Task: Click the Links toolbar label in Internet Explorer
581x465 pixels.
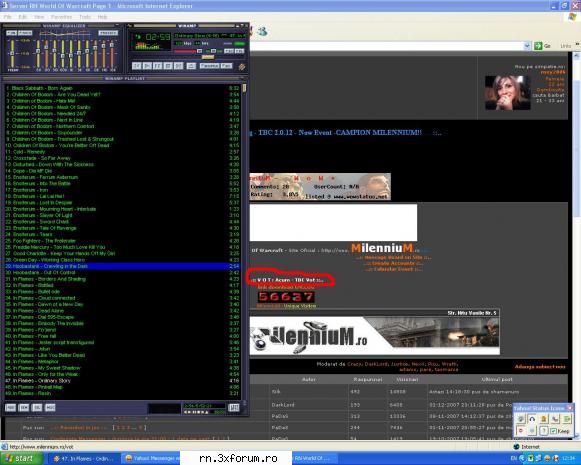Action: [565, 46]
